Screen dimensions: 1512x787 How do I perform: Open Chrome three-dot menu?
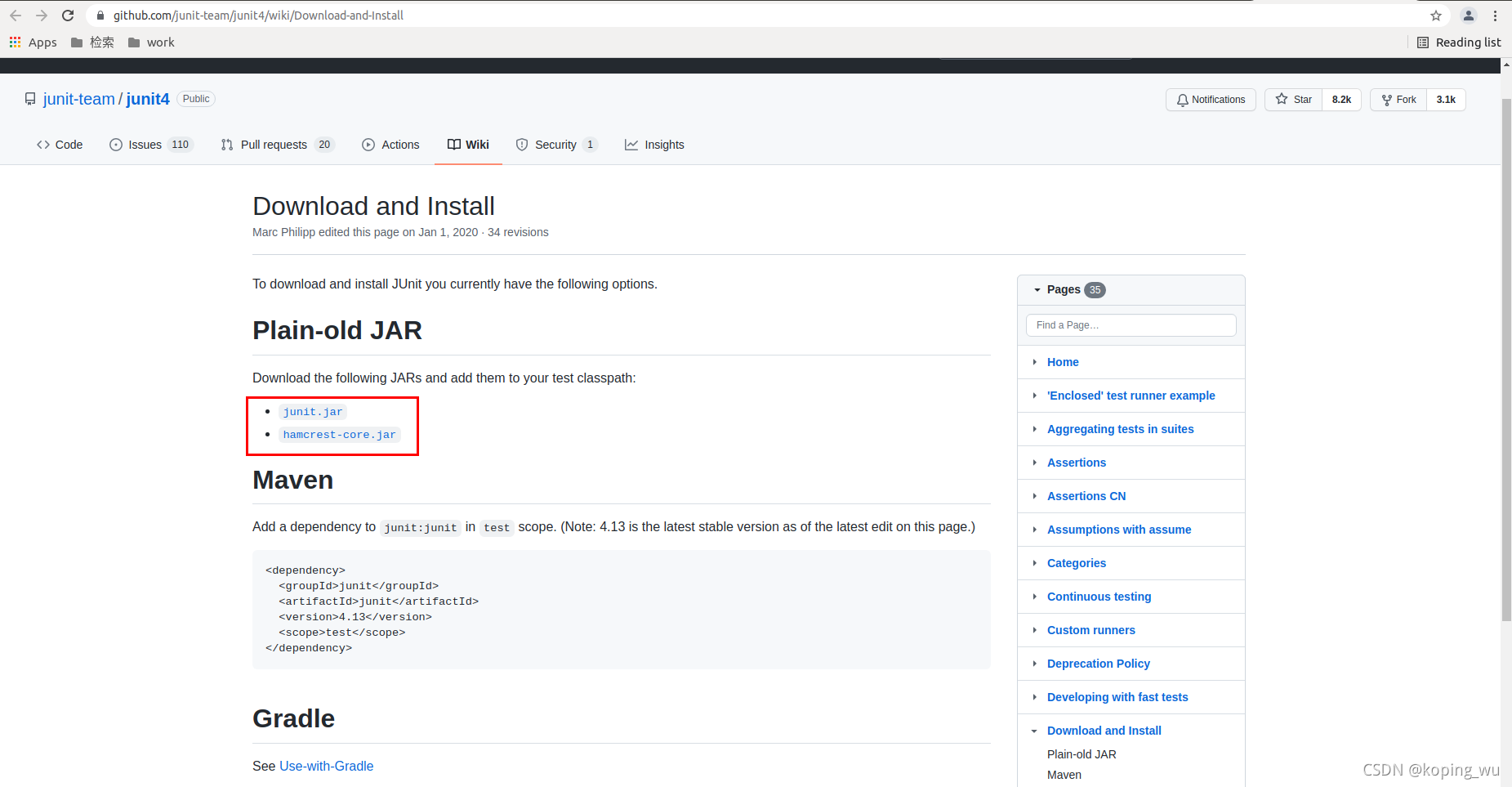click(1496, 16)
